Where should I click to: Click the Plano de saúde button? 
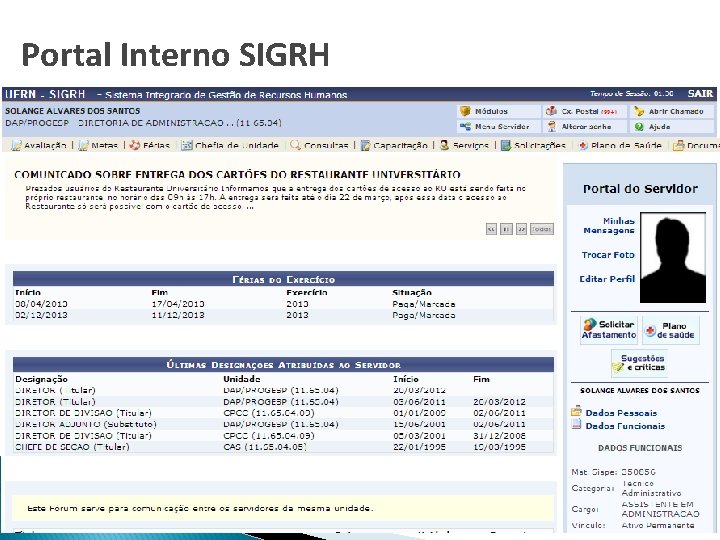pos(671,330)
